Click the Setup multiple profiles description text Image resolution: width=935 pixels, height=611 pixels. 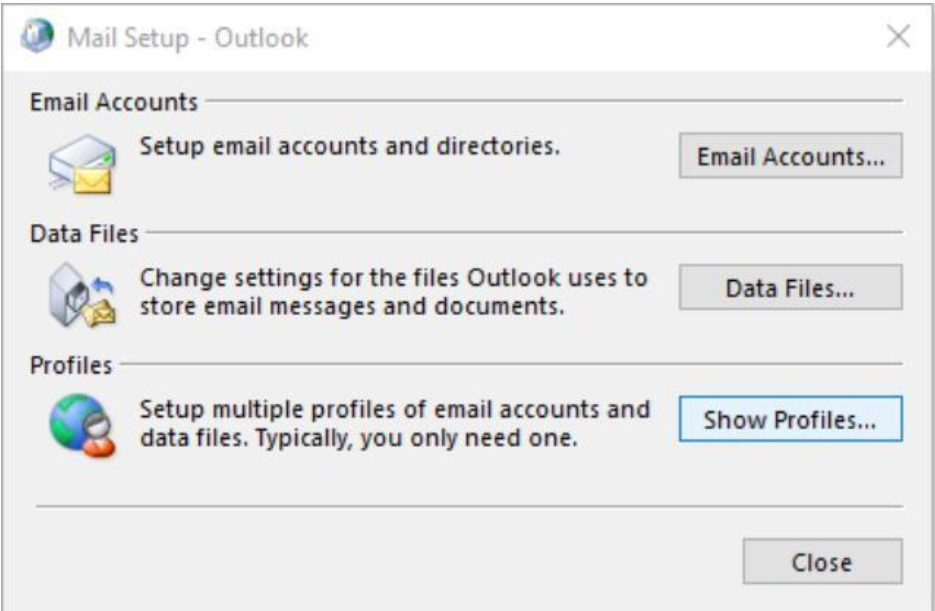pyautogui.click(x=395, y=424)
